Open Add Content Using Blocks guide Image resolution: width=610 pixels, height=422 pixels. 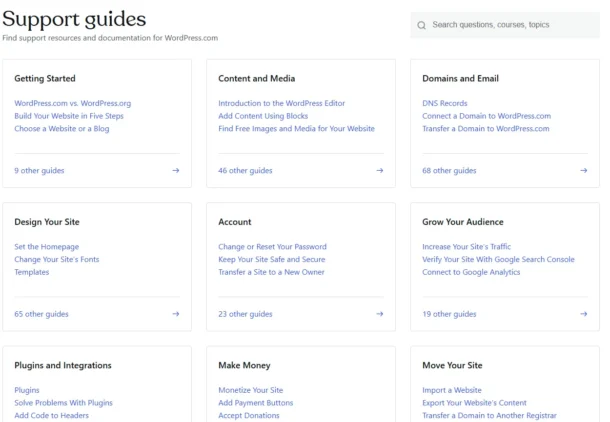[263, 116]
